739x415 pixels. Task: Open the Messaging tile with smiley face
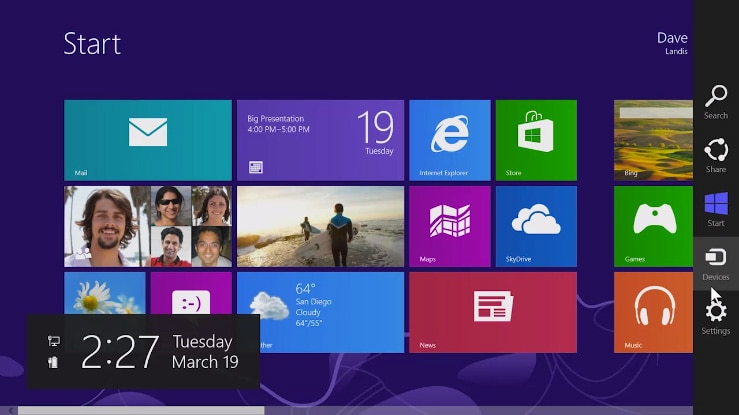(x=191, y=293)
